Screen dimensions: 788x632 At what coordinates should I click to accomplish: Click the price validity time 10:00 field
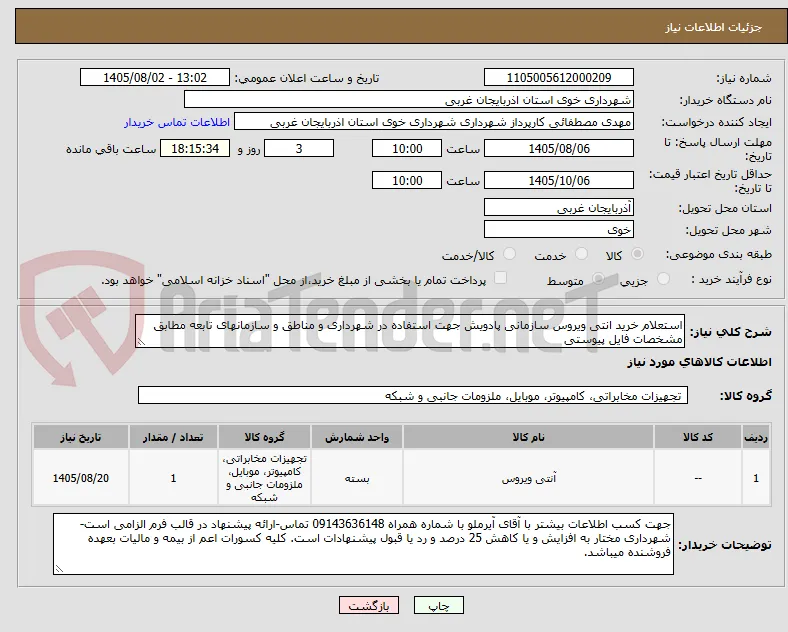[x=407, y=180]
